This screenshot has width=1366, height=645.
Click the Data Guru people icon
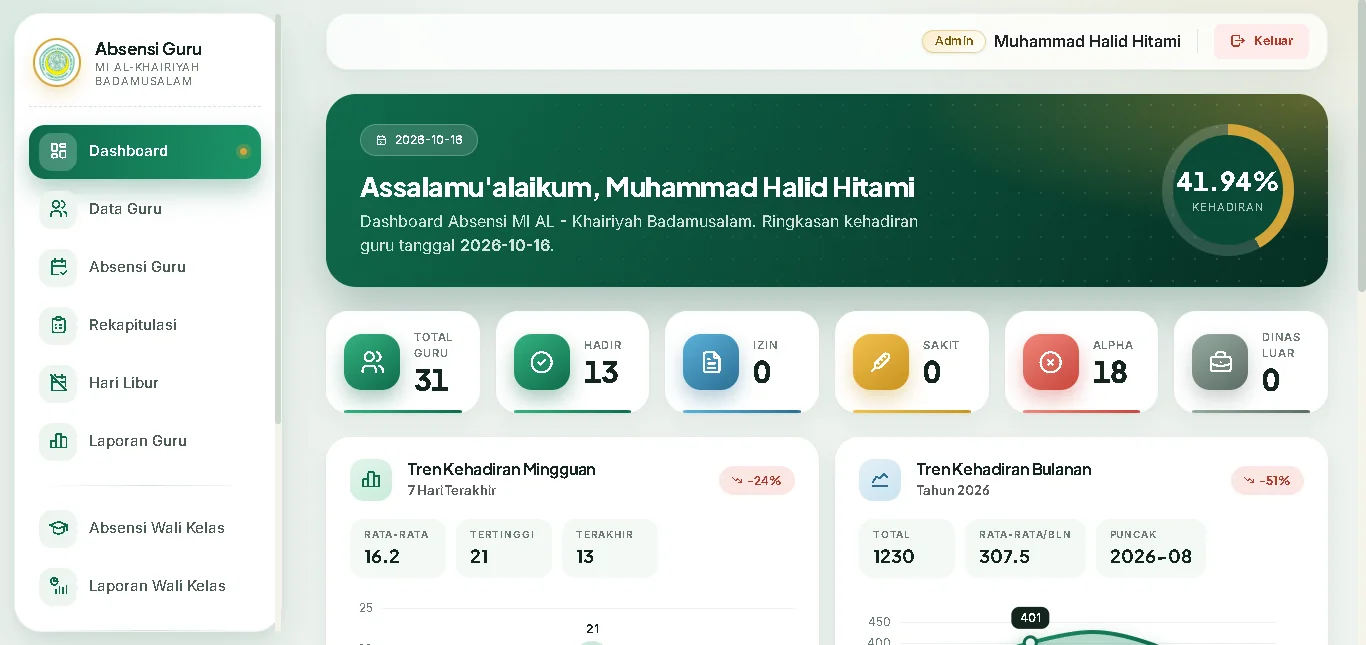coord(58,209)
